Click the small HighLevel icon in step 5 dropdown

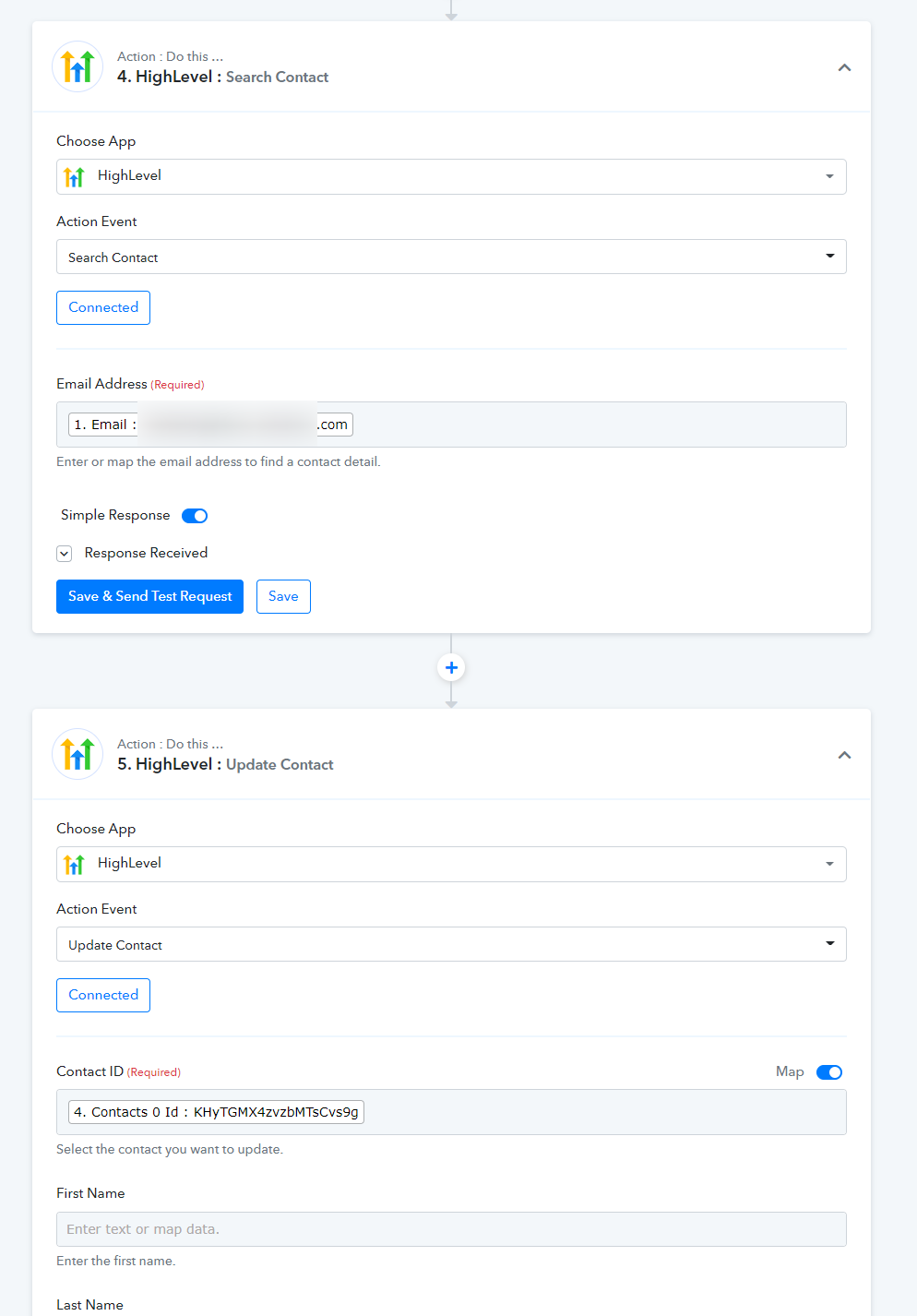(x=75, y=864)
